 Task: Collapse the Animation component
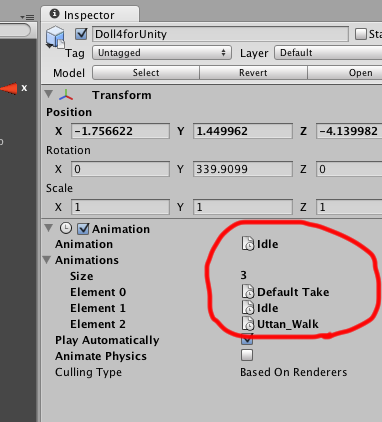(x=49, y=228)
